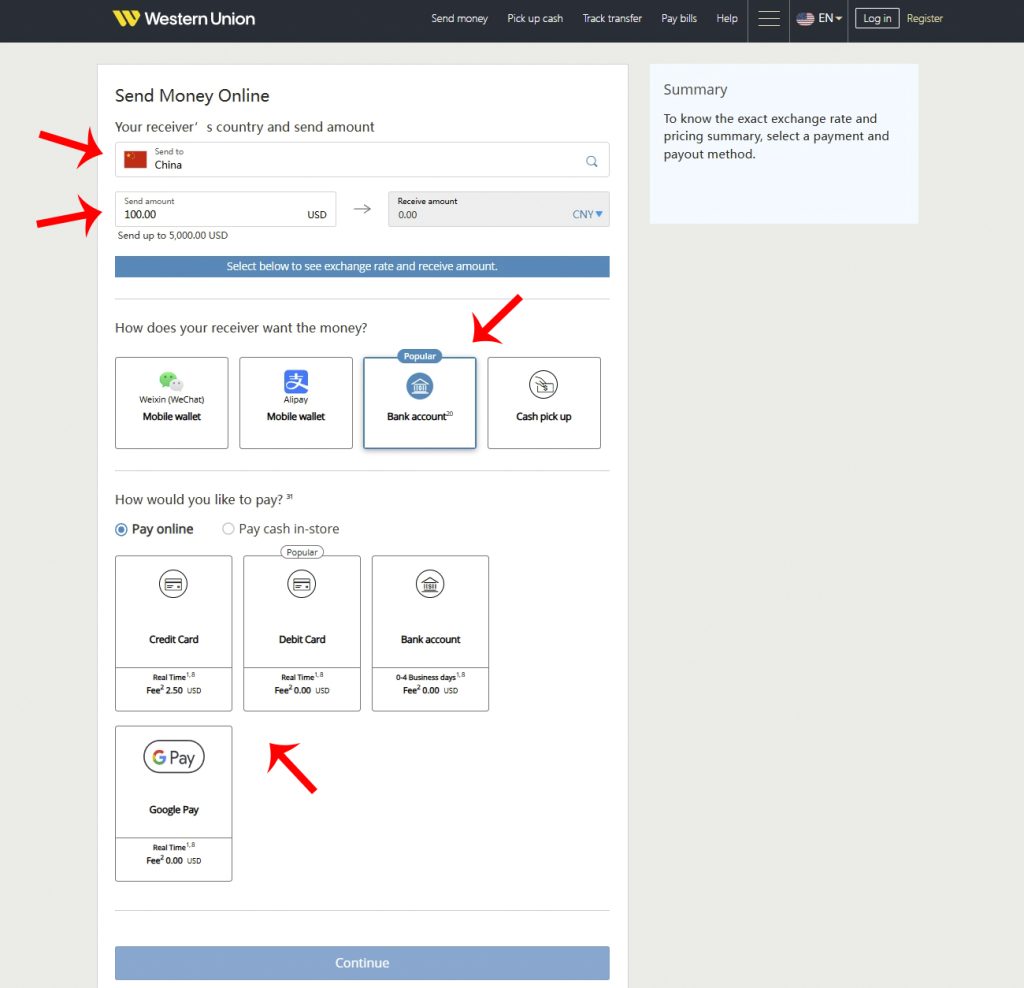1024x988 pixels.
Task: Open Track transfer in the navigation
Action: click(612, 18)
